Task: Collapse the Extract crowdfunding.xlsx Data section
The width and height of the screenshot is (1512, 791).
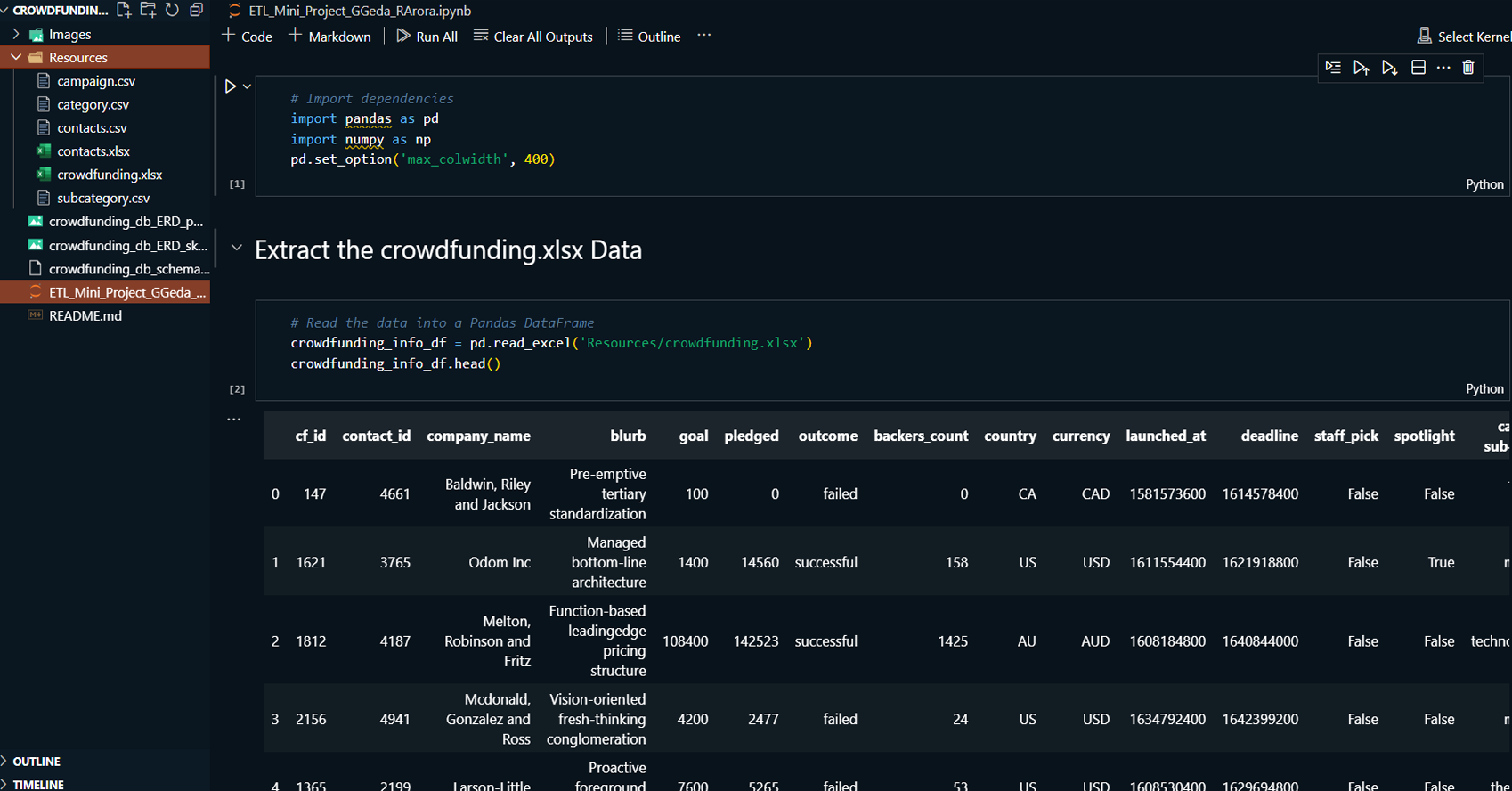Action: (x=237, y=249)
